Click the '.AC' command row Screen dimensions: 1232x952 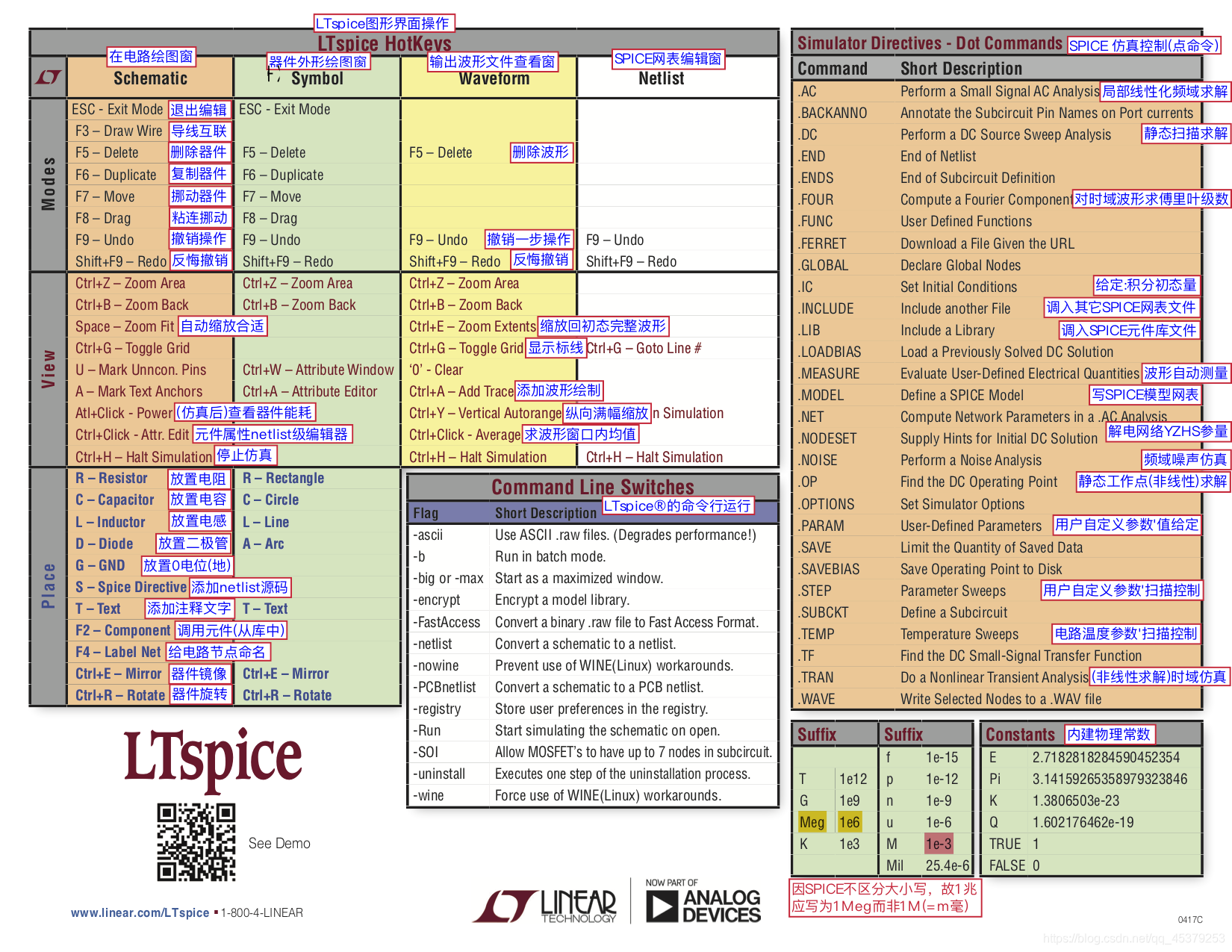point(997,92)
